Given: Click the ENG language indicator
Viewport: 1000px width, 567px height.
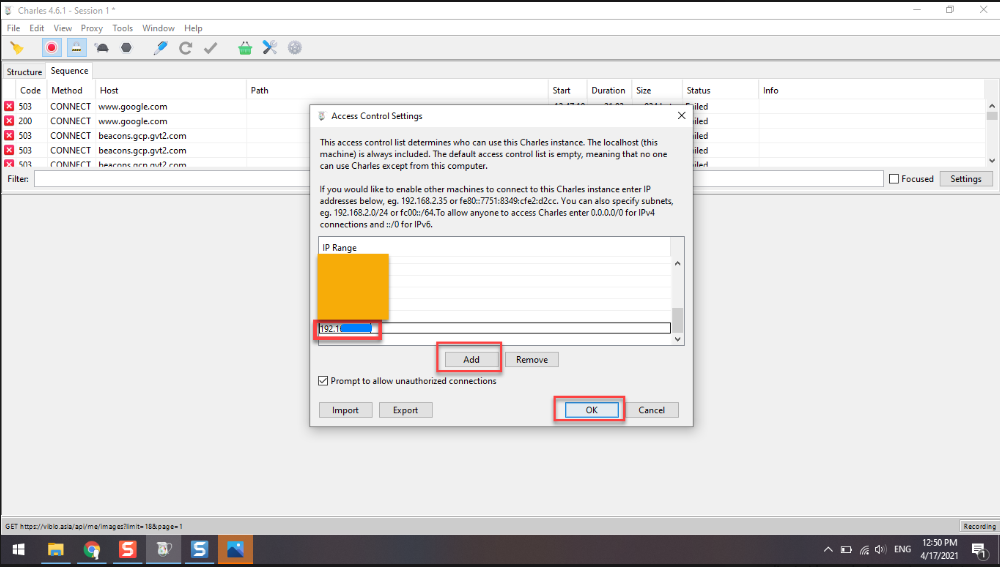Looking at the screenshot, I should 902,549.
